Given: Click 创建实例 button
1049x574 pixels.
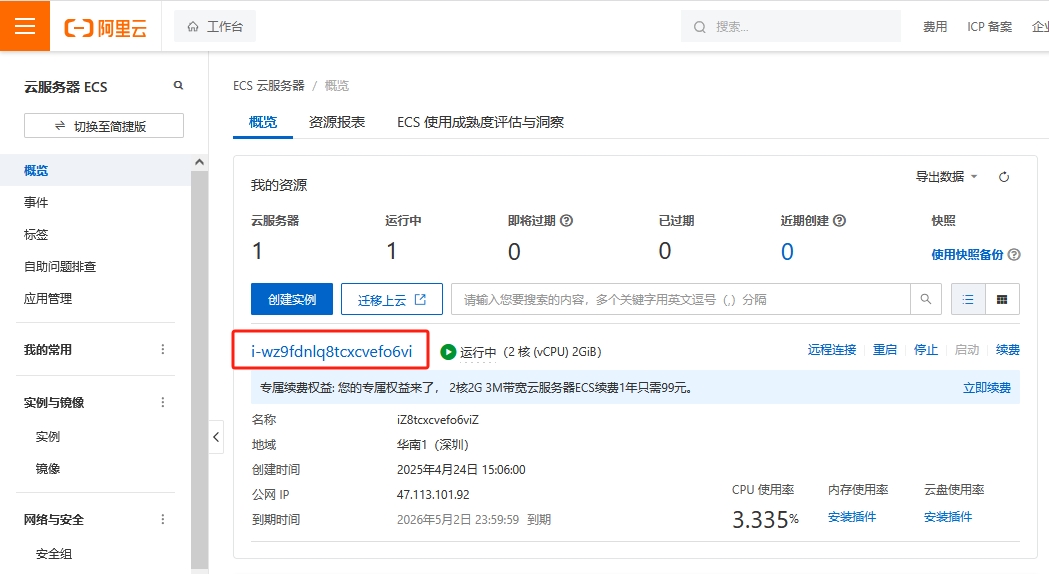Looking at the screenshot, I should (292, 299).
